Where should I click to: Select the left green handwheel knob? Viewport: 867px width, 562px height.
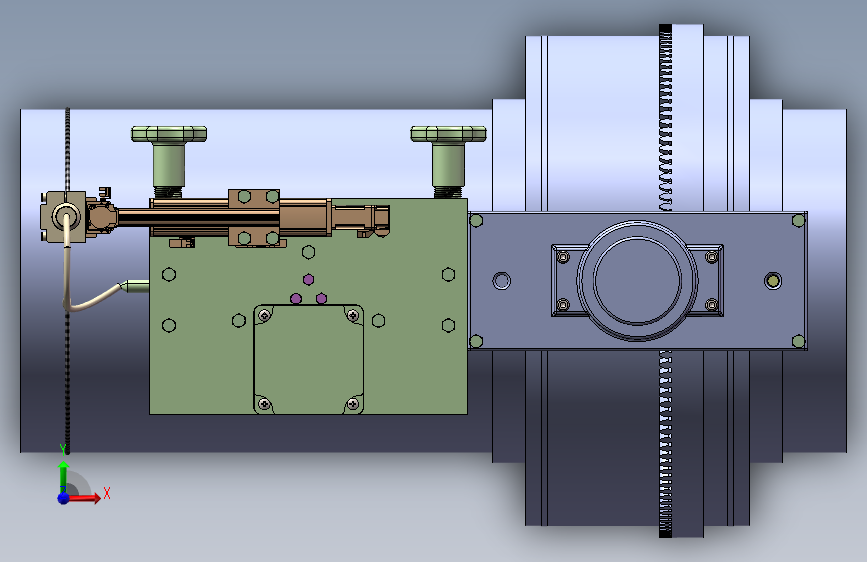(x=169, y=134)
